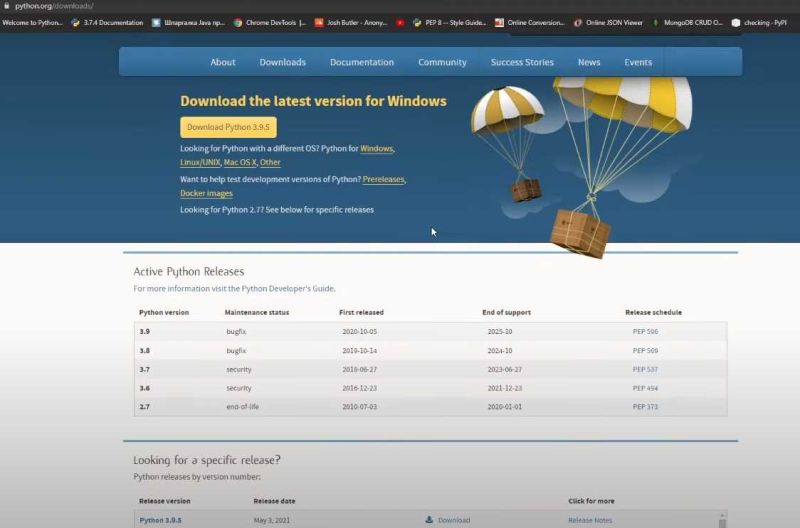Open the checking - PyPI bookmark icon

[736, 23]
